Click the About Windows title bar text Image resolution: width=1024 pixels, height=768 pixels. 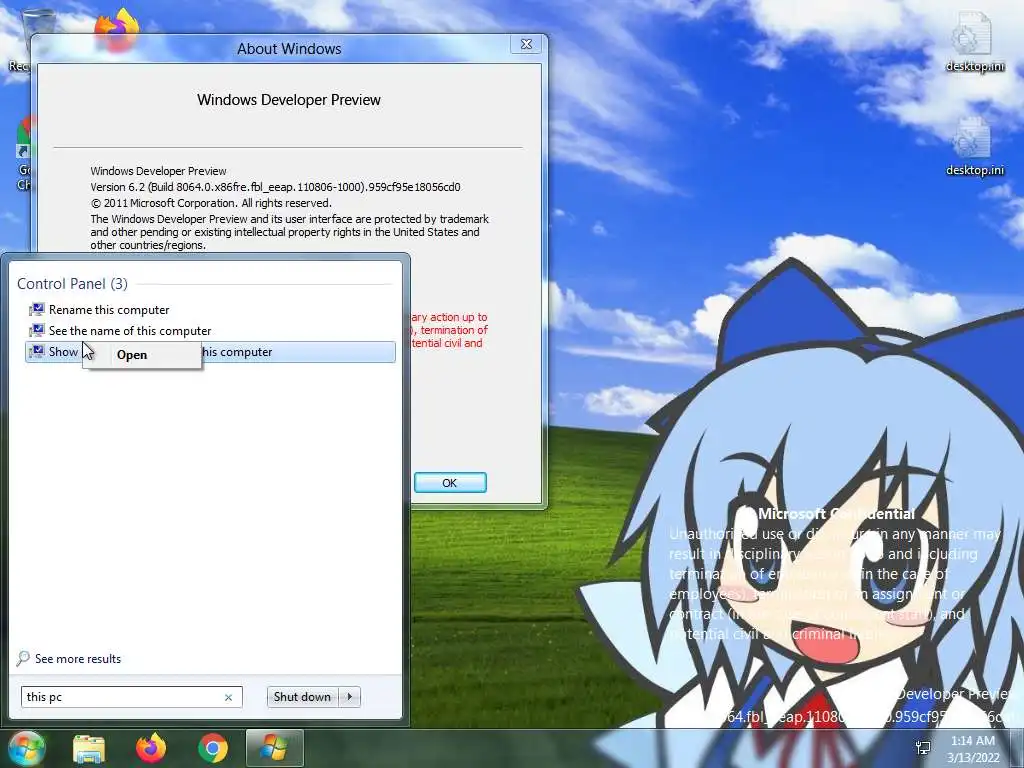pos(289,49)
